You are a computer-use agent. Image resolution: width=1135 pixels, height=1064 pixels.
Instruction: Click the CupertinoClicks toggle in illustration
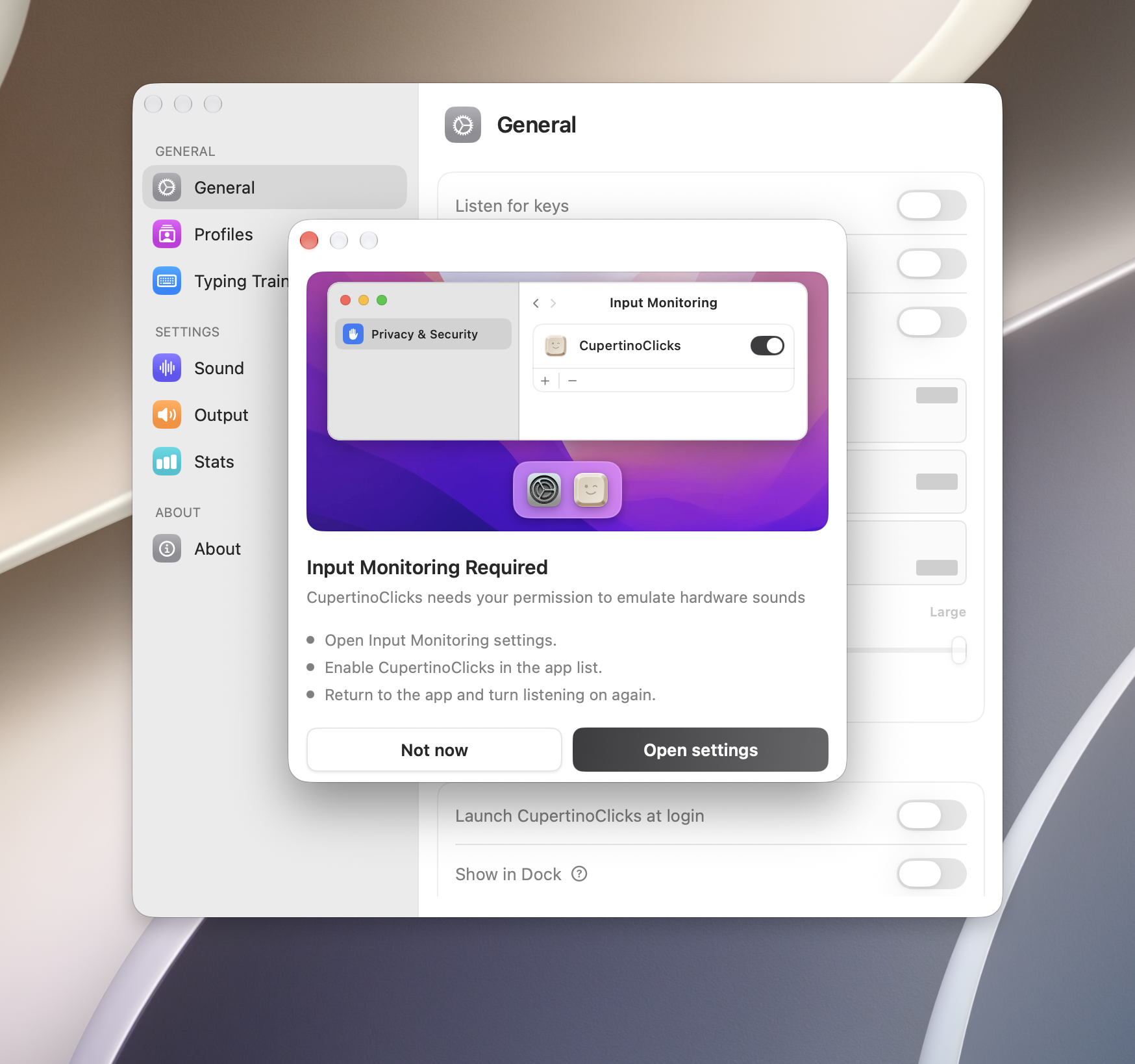point(767,346)
